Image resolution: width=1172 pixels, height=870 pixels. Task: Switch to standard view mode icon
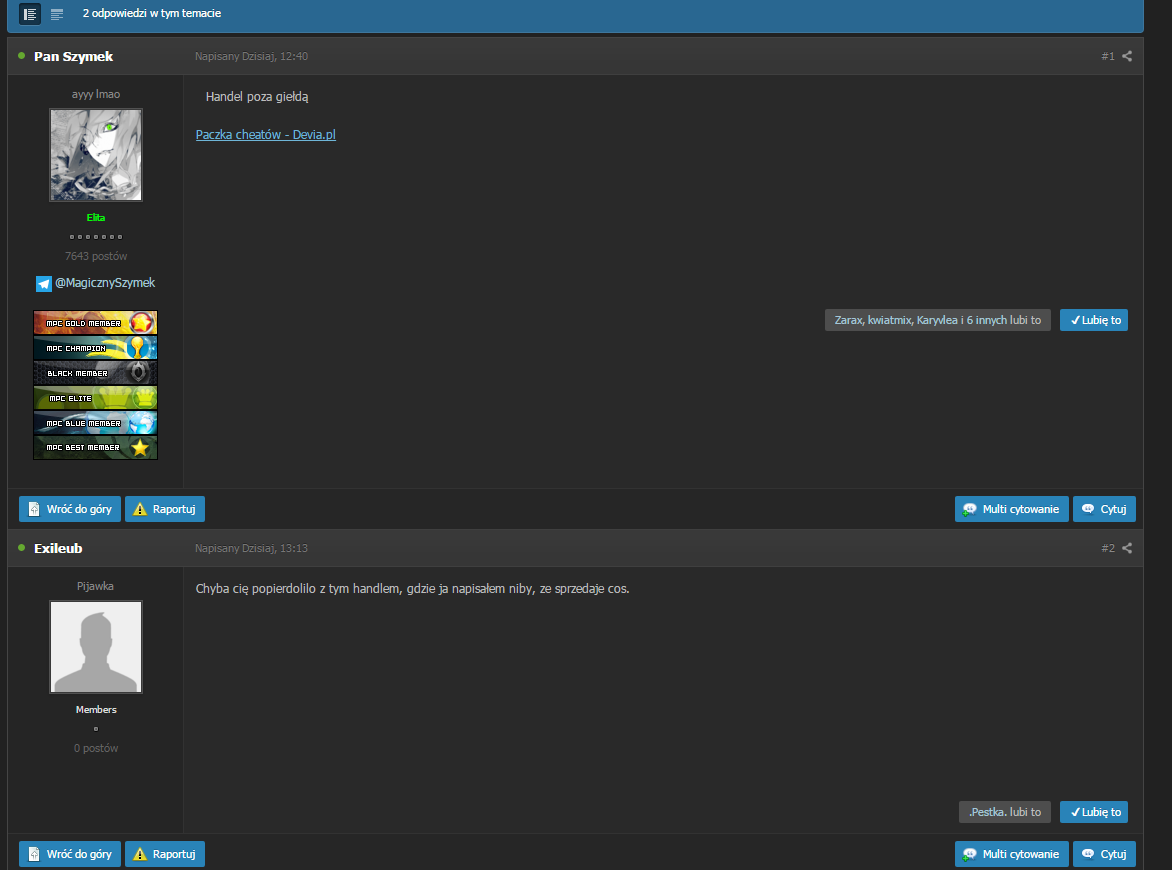coord(30,14)
